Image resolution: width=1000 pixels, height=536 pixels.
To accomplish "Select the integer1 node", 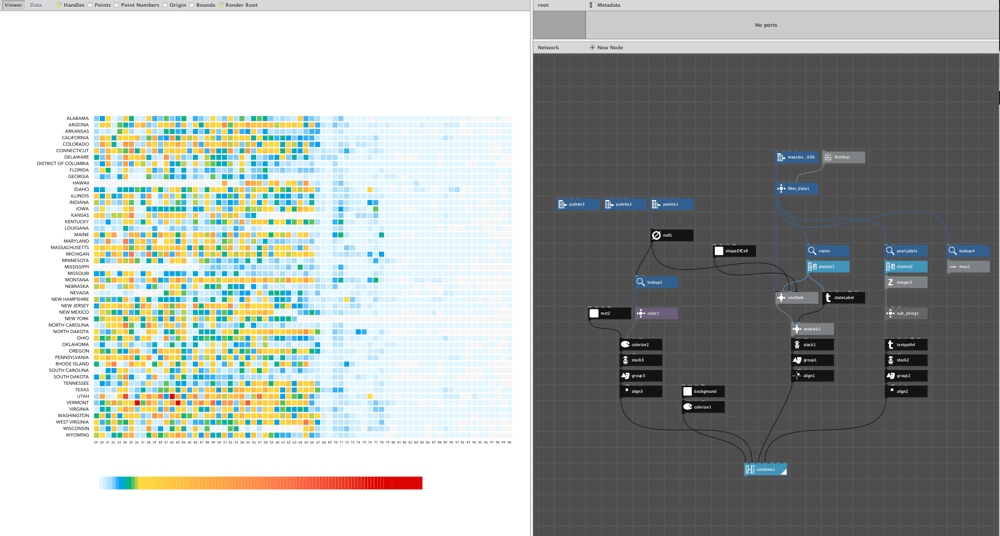I will click(906, 282).
